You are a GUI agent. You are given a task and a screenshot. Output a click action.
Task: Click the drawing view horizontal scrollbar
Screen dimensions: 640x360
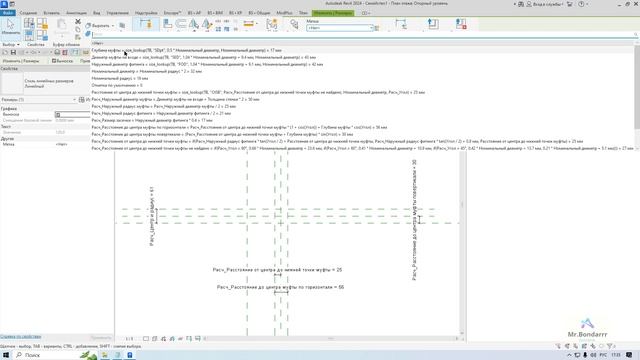coord(331,338)
